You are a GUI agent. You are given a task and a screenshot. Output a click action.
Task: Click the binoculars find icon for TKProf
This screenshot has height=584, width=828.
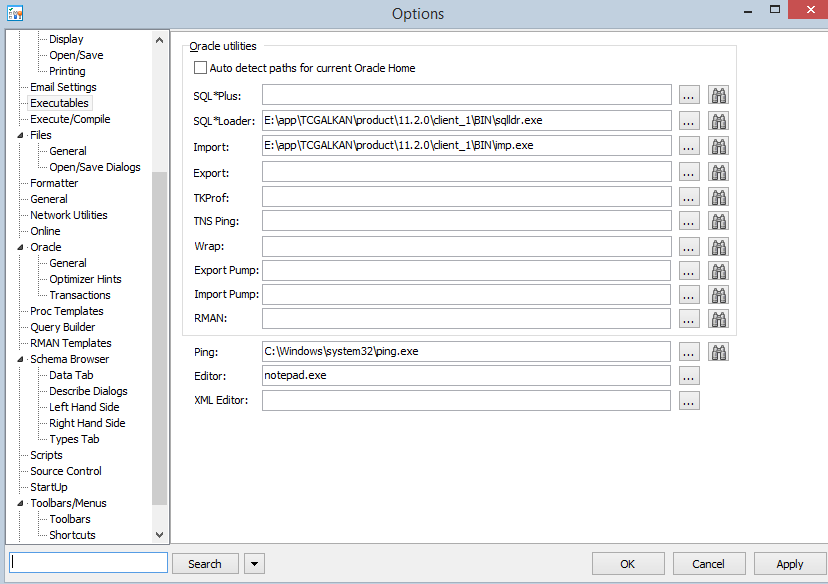718,197
